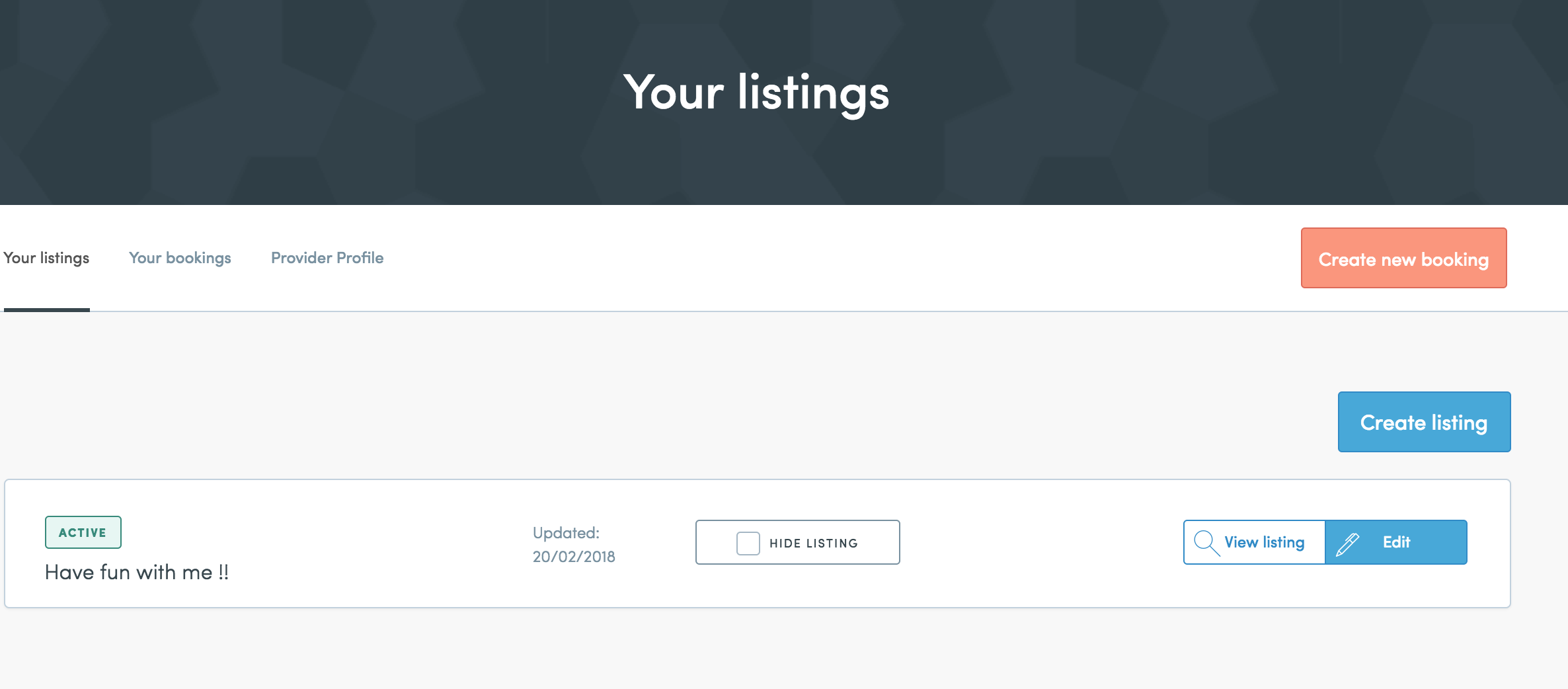Click the magnifying glass icon beside View listing
The width and height of the screenshot is (1568, 689).
(x=1206, y=543)
